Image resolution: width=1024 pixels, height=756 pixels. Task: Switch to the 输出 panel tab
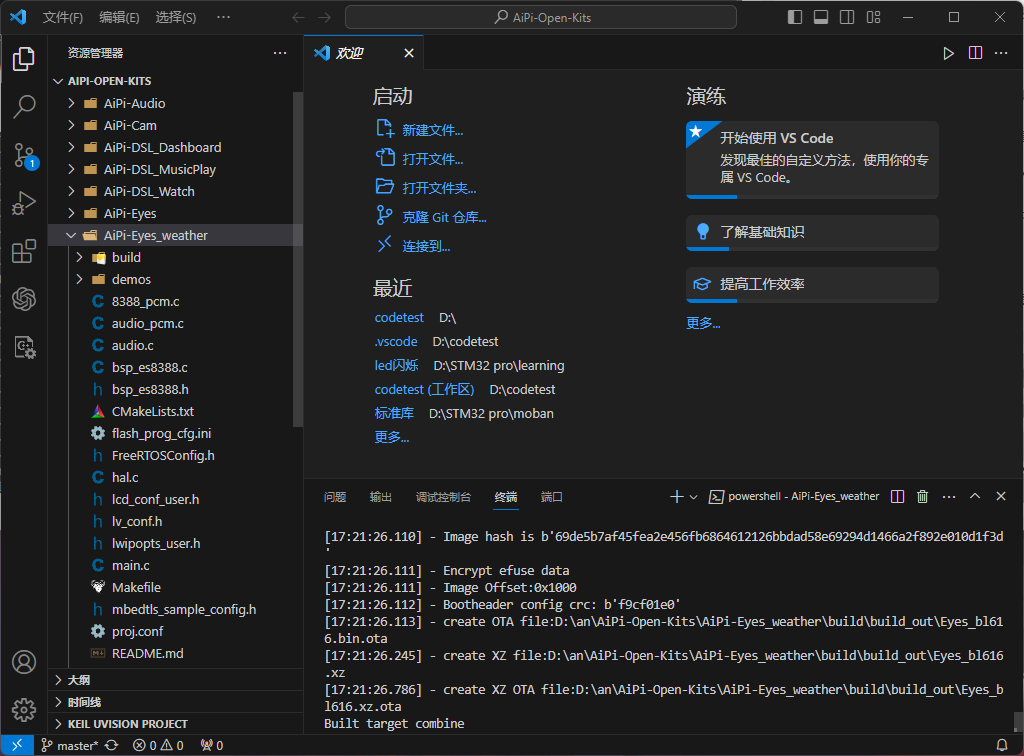click(381, 497)
